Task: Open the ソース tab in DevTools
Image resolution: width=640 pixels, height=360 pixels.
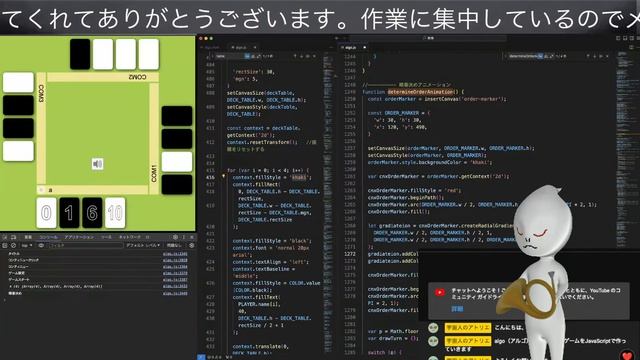Action: pos(106,237)
